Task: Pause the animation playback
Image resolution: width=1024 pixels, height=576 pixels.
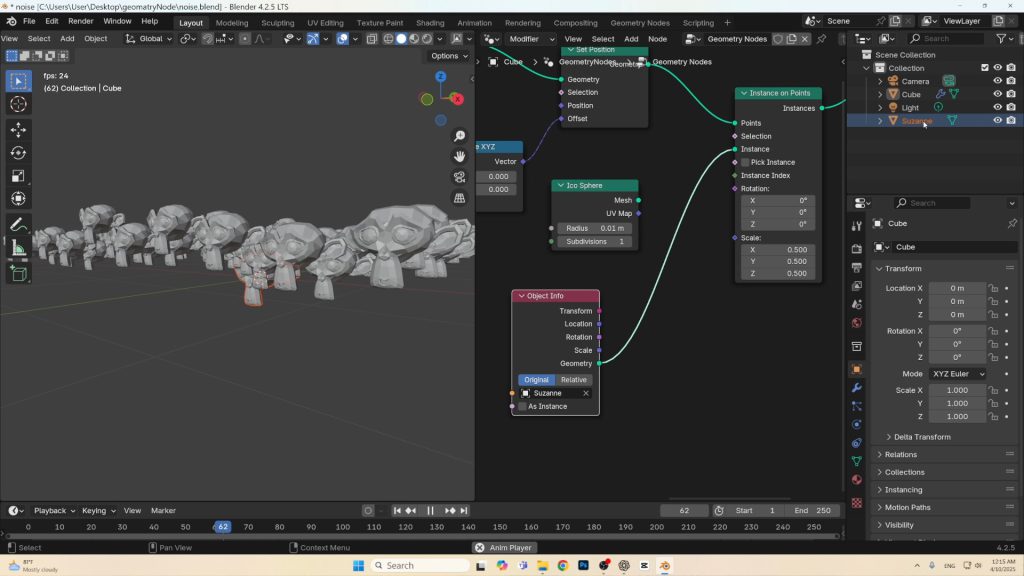Action: [431, 511]
